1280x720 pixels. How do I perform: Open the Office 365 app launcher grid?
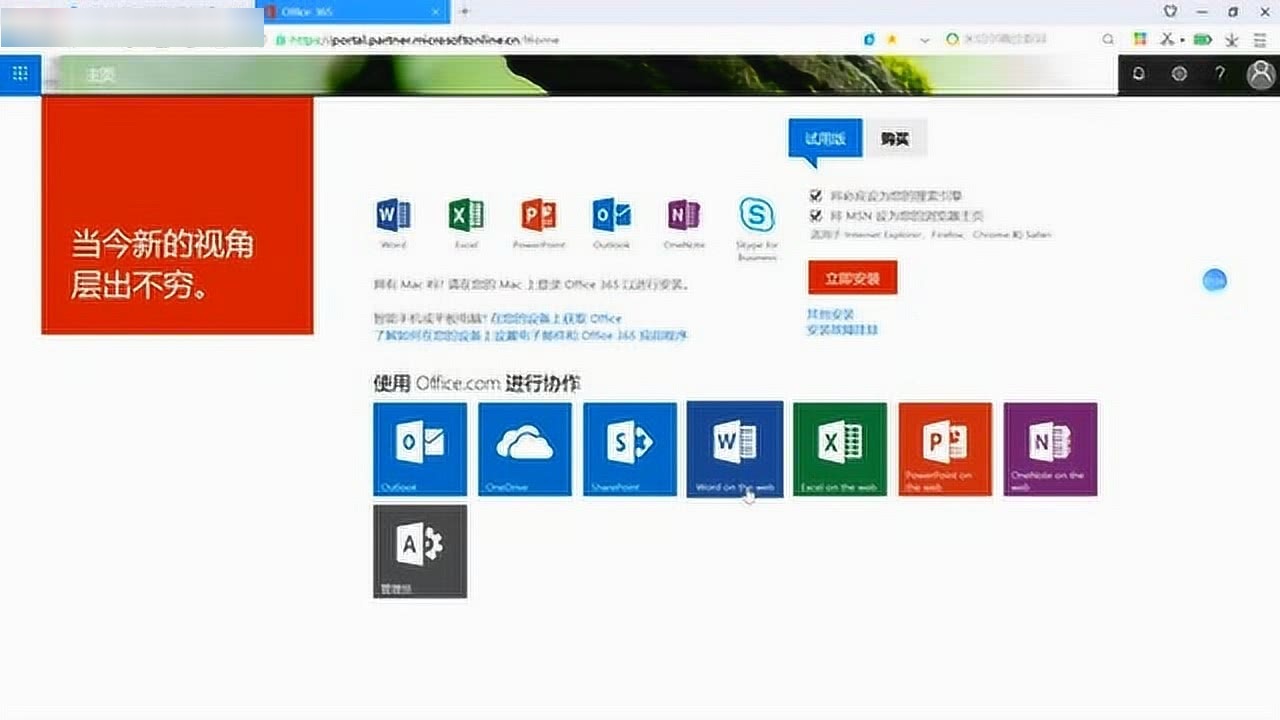coord(20,74)
